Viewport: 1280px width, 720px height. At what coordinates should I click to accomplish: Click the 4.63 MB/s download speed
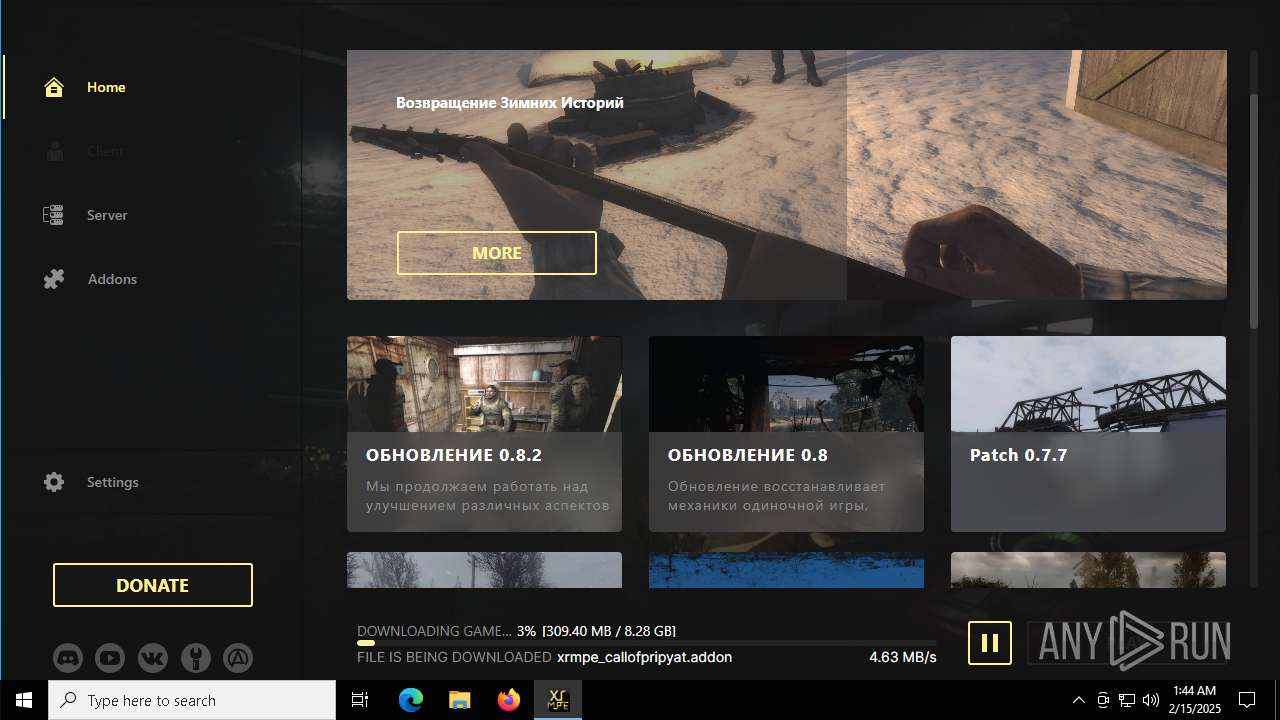point(903,657)
